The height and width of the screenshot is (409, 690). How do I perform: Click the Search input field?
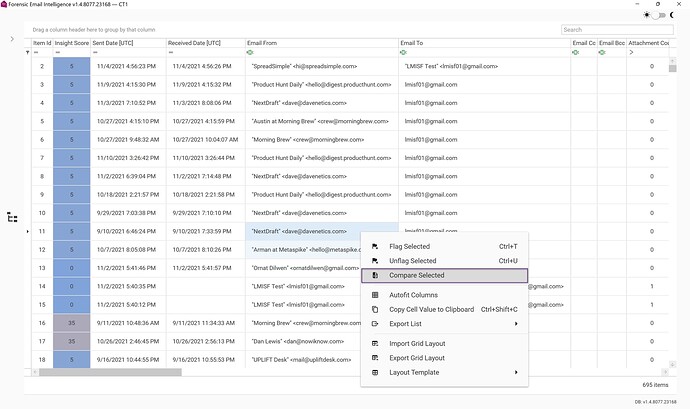tap(618, 29)
